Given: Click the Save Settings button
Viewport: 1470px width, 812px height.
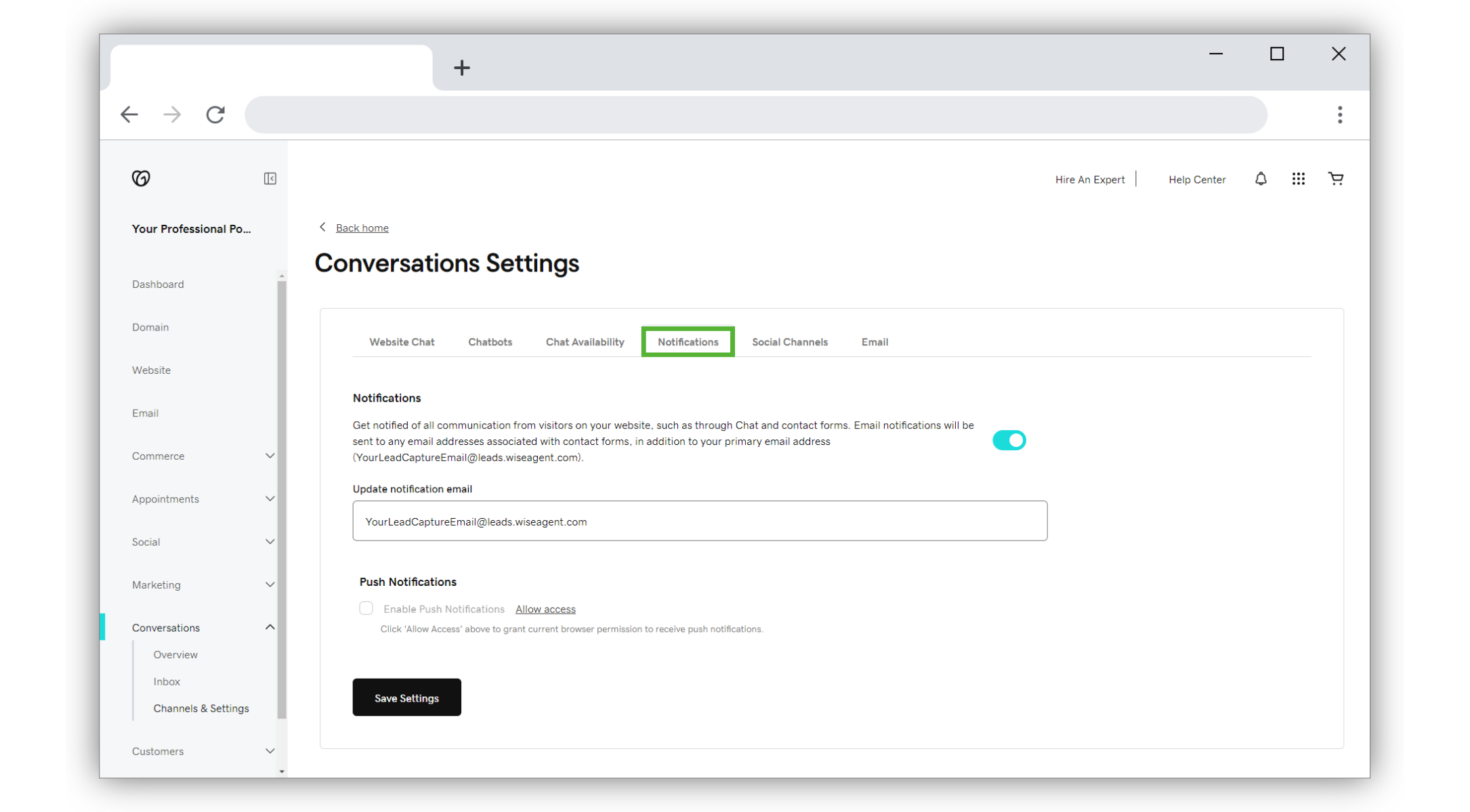Looking at the screenshot, I should 406,698.
